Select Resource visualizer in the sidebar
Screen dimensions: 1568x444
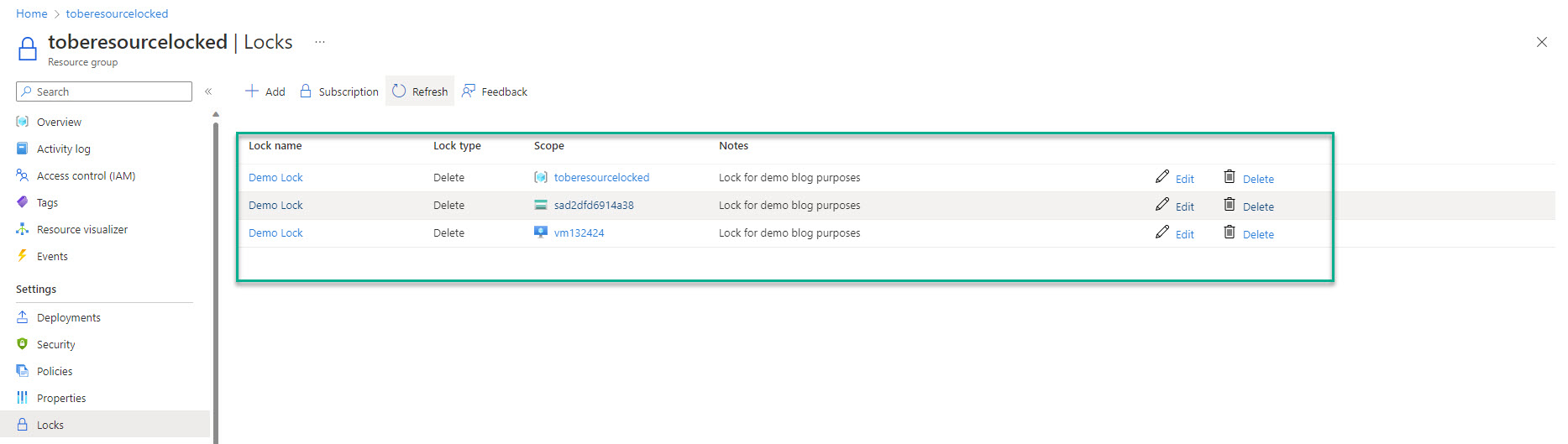pos(81,229)
